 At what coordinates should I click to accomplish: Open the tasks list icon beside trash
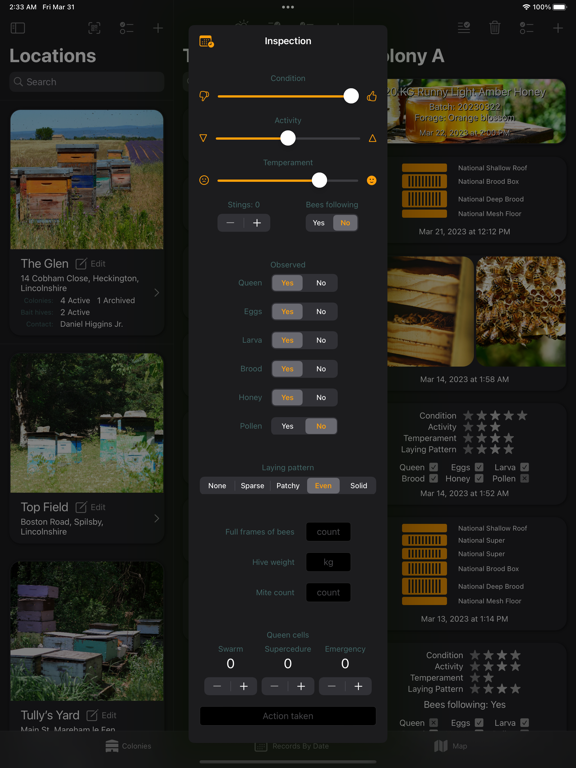(x=464, y=27)
